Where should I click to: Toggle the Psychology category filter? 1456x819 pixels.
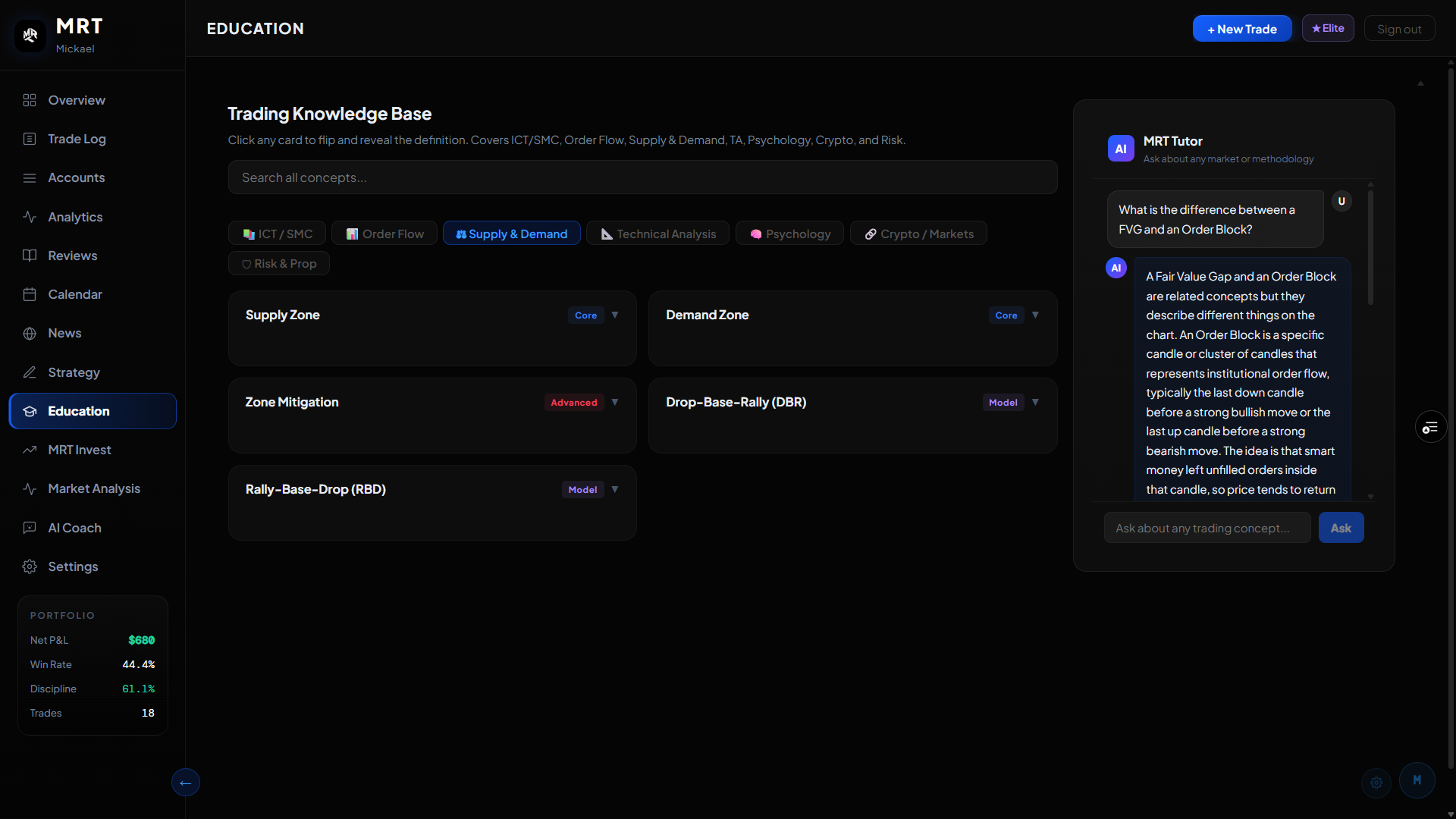[x=790, y=234]
